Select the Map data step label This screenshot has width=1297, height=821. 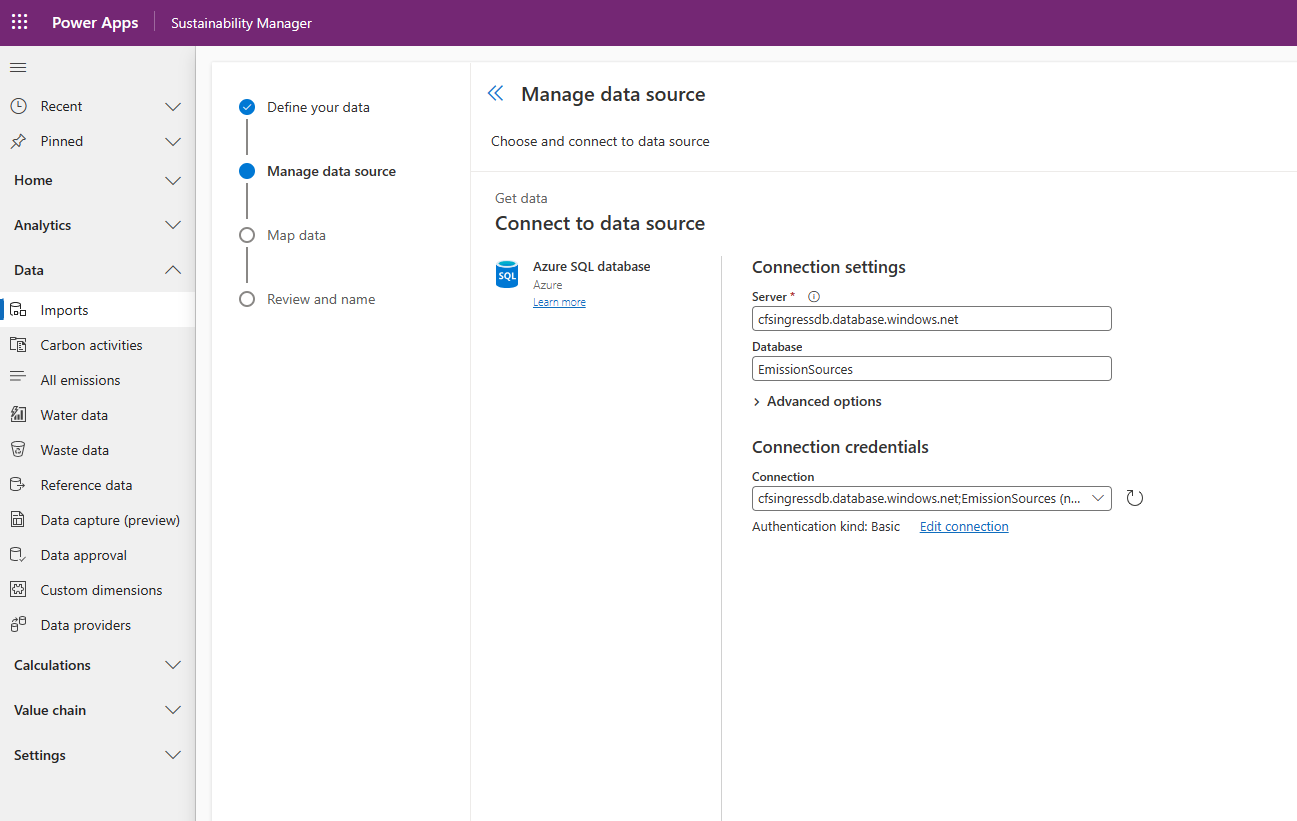(296, 235)
